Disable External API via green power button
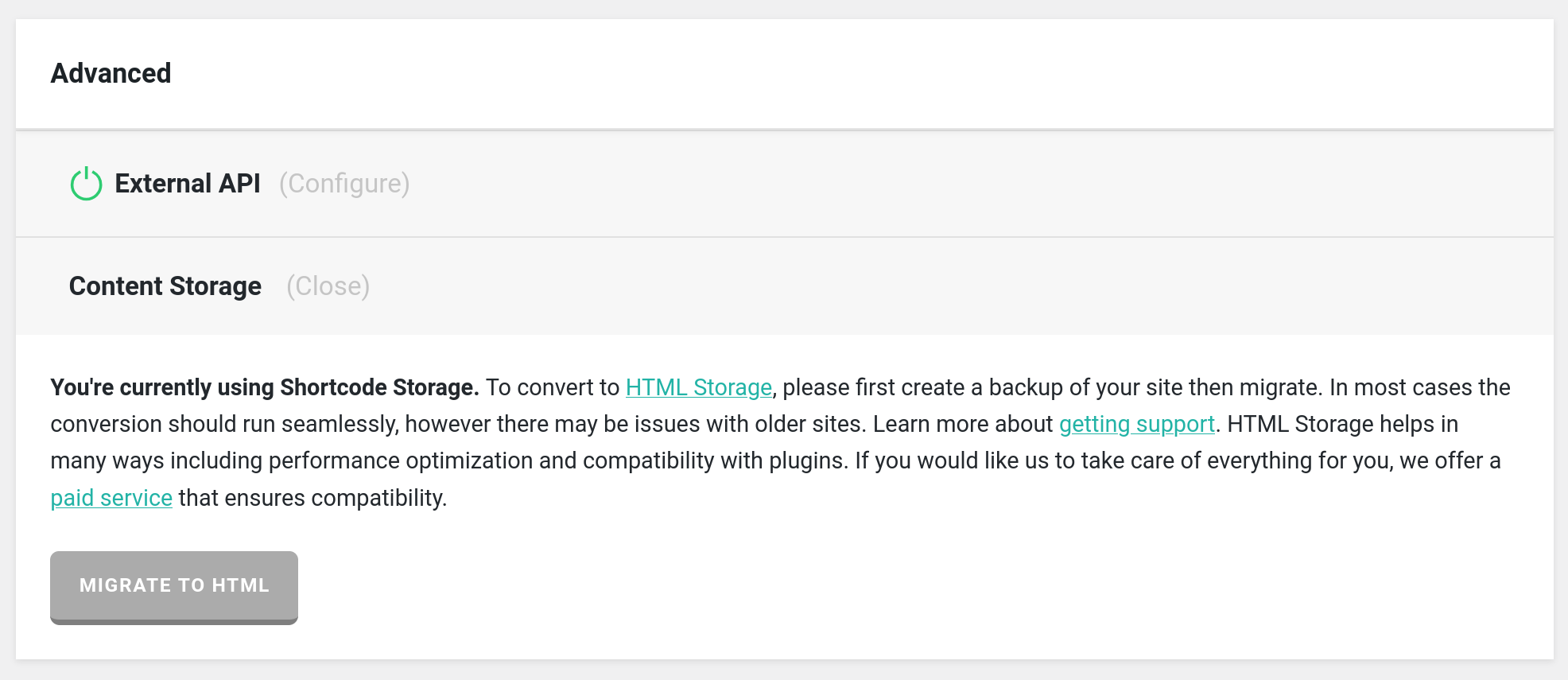This screenshot has height=680, width=1568. (85, 183)
